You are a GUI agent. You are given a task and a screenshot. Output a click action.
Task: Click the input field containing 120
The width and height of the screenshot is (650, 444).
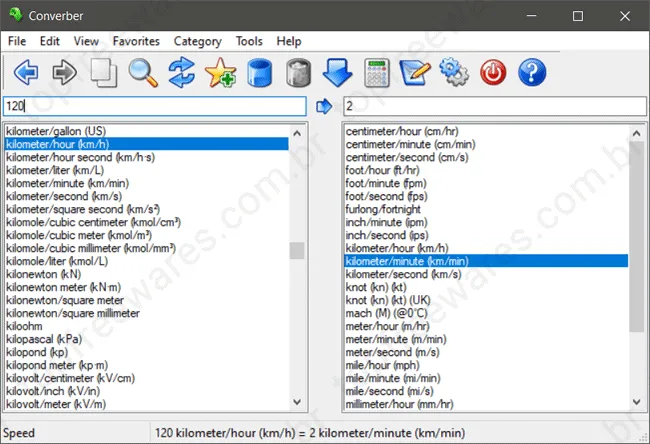coord(155,106)
